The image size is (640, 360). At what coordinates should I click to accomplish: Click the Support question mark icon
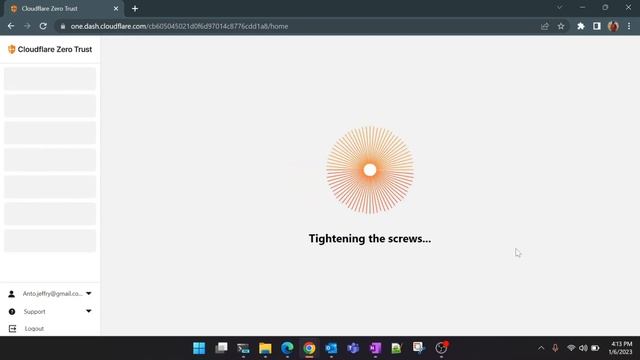(x=12, y=311)
